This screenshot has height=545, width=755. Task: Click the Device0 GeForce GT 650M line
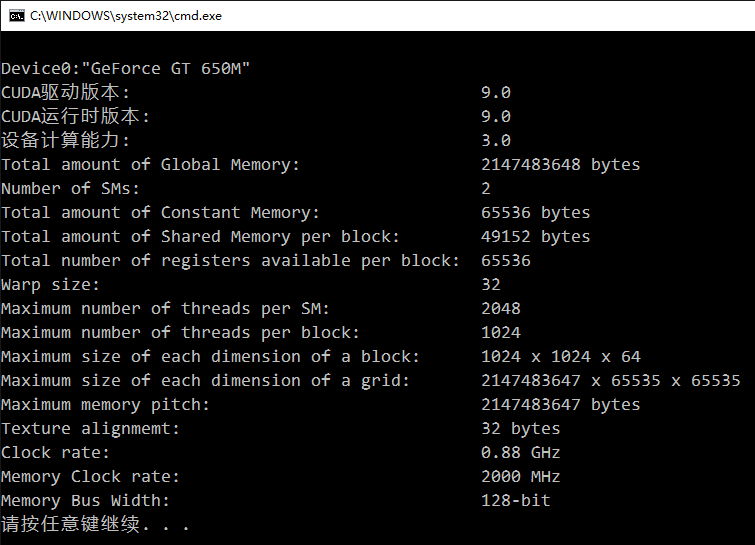(x=125, y=68)
